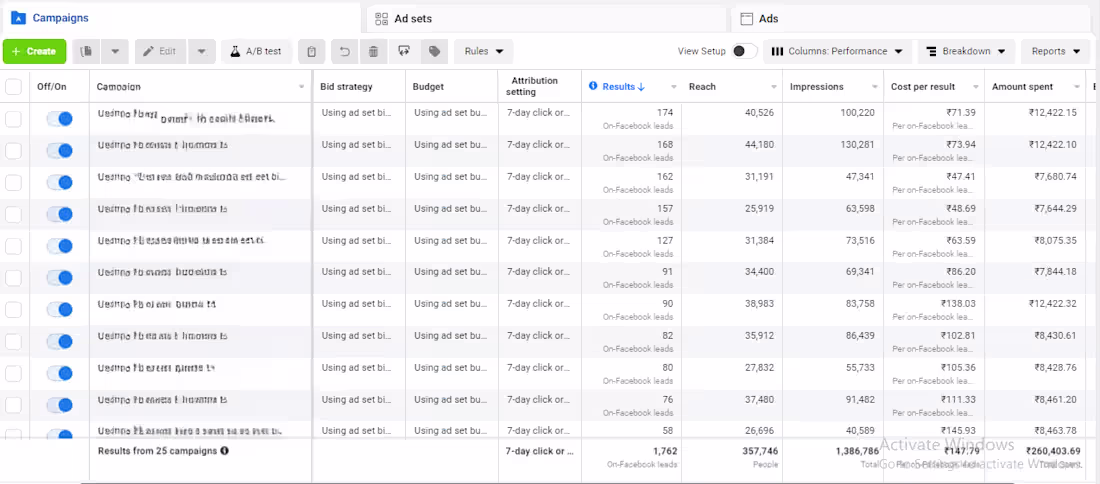Tick the checkbox of the 168-results row

pos(13,151)
